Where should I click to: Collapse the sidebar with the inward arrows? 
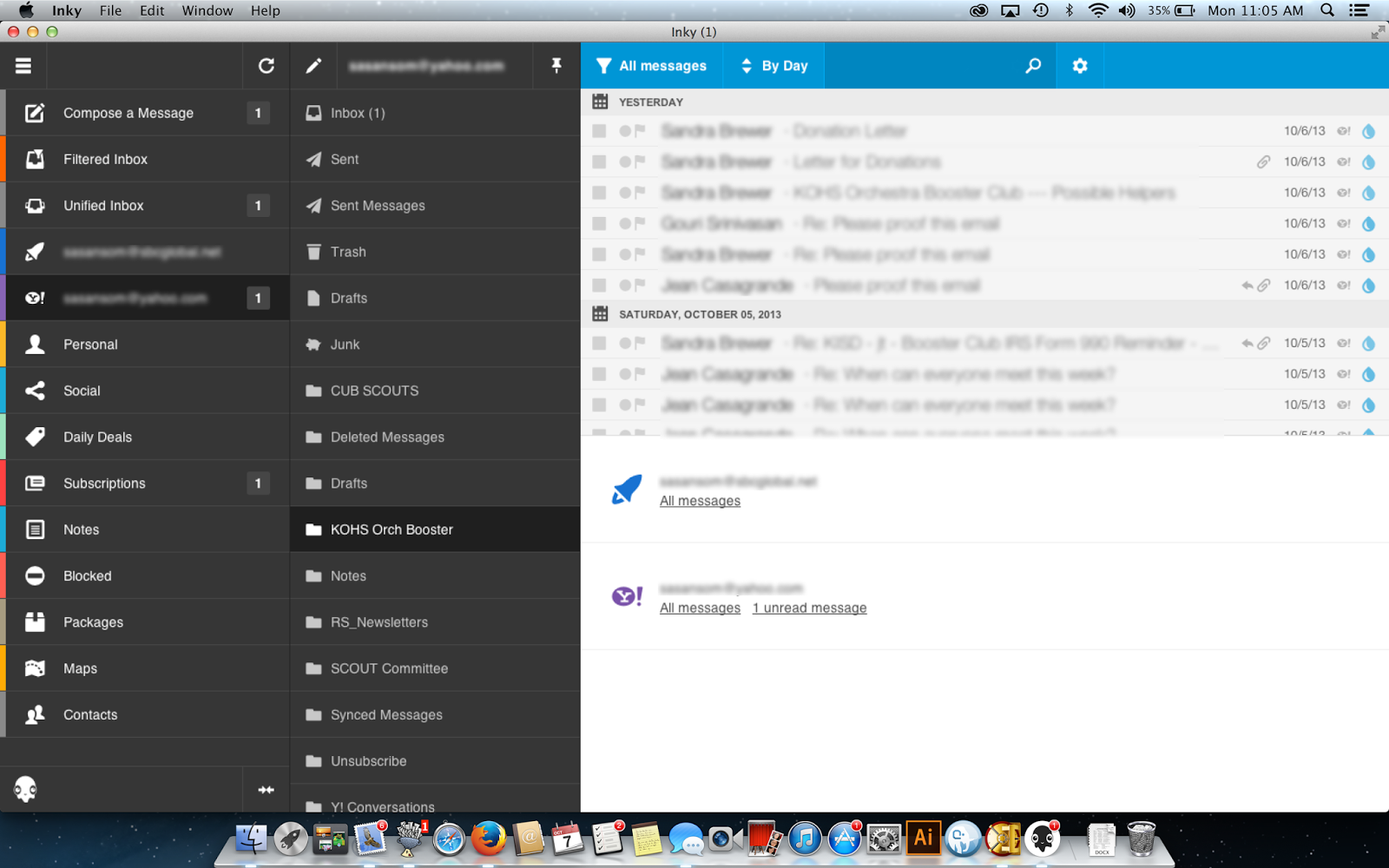click(x=266, y=790)
